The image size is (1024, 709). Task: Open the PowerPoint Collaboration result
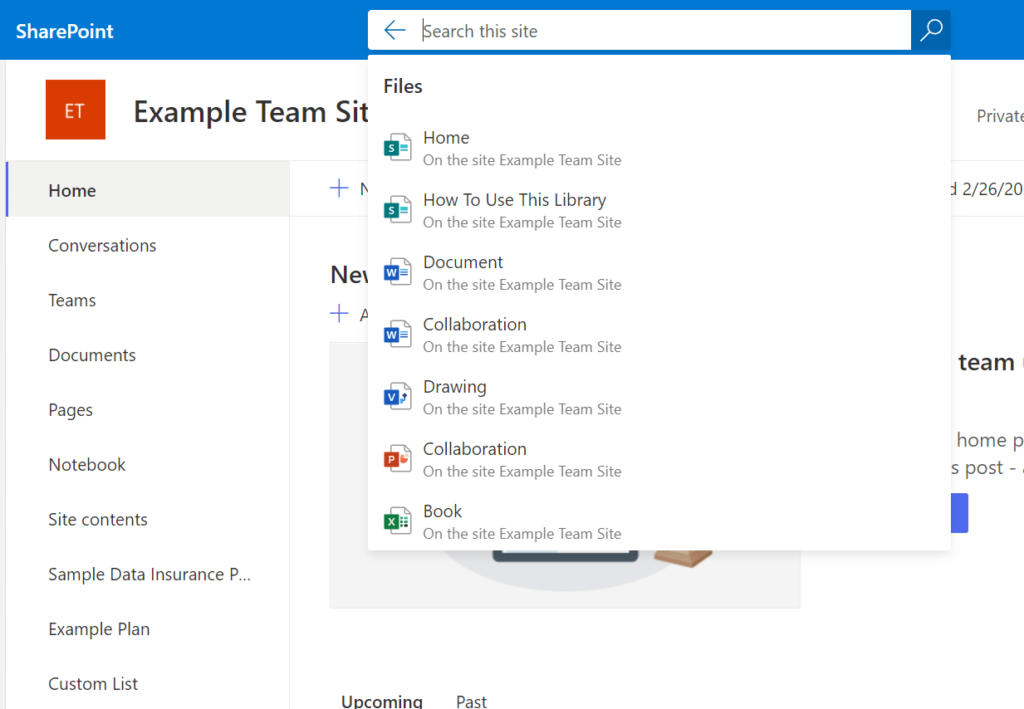659,460
